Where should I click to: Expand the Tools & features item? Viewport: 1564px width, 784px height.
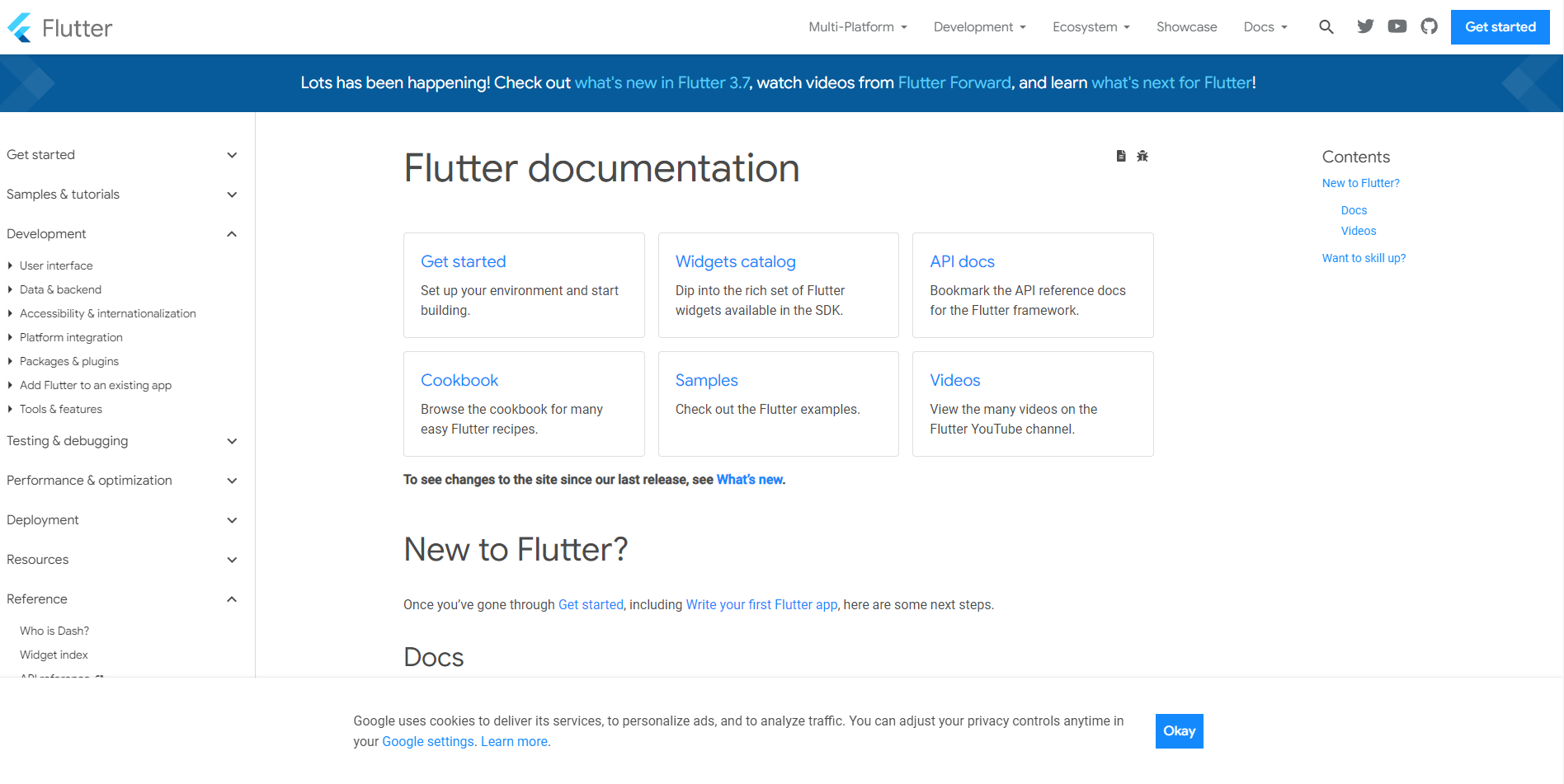point(54,409)
